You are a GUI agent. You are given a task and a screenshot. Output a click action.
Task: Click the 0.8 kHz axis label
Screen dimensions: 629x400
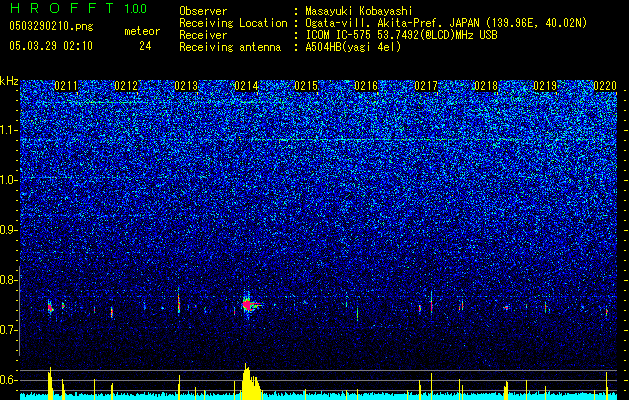pos(8,280)
